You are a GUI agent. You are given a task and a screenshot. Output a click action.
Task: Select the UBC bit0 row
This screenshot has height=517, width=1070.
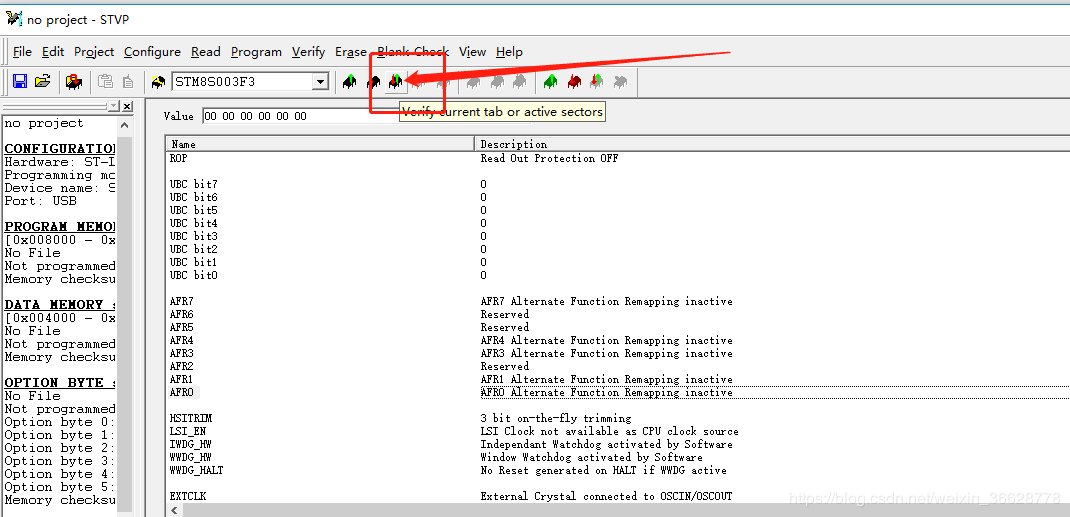pyautogui.click(x=194, y=275)
